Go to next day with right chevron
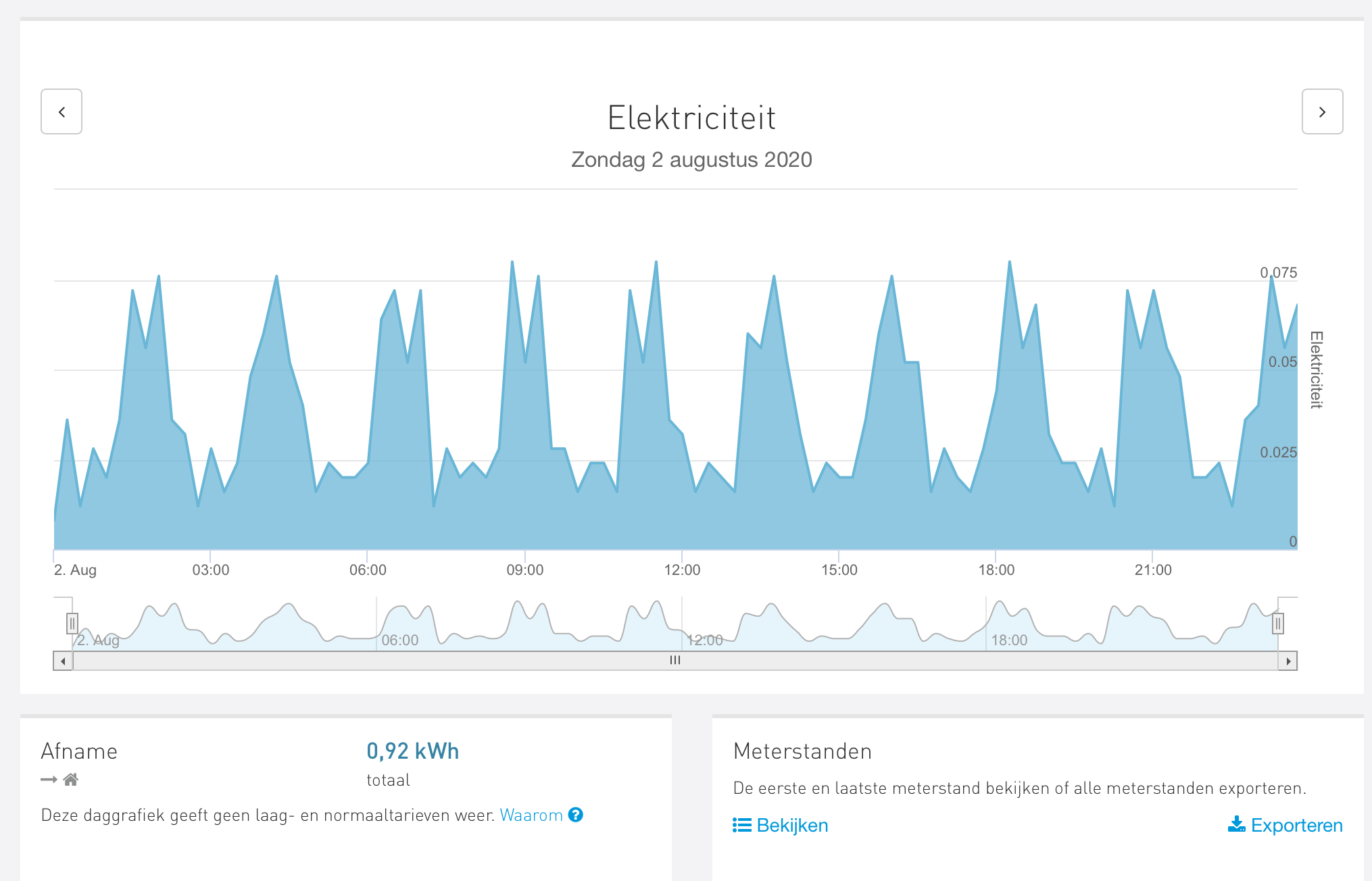 pos(1322,111)
